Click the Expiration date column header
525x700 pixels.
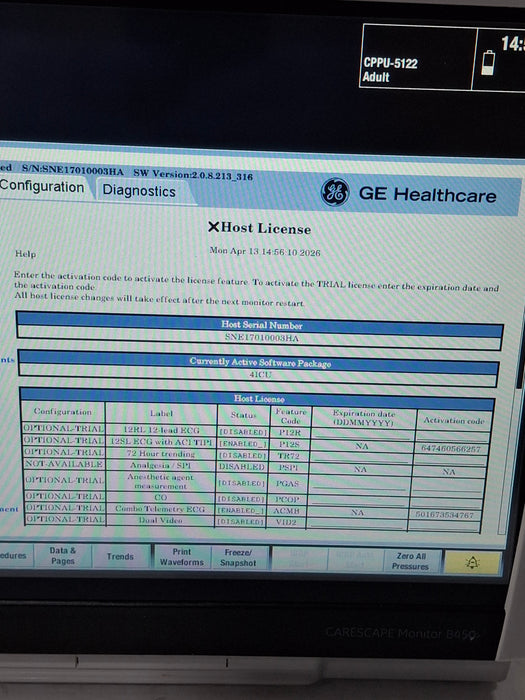pos(364,417)
